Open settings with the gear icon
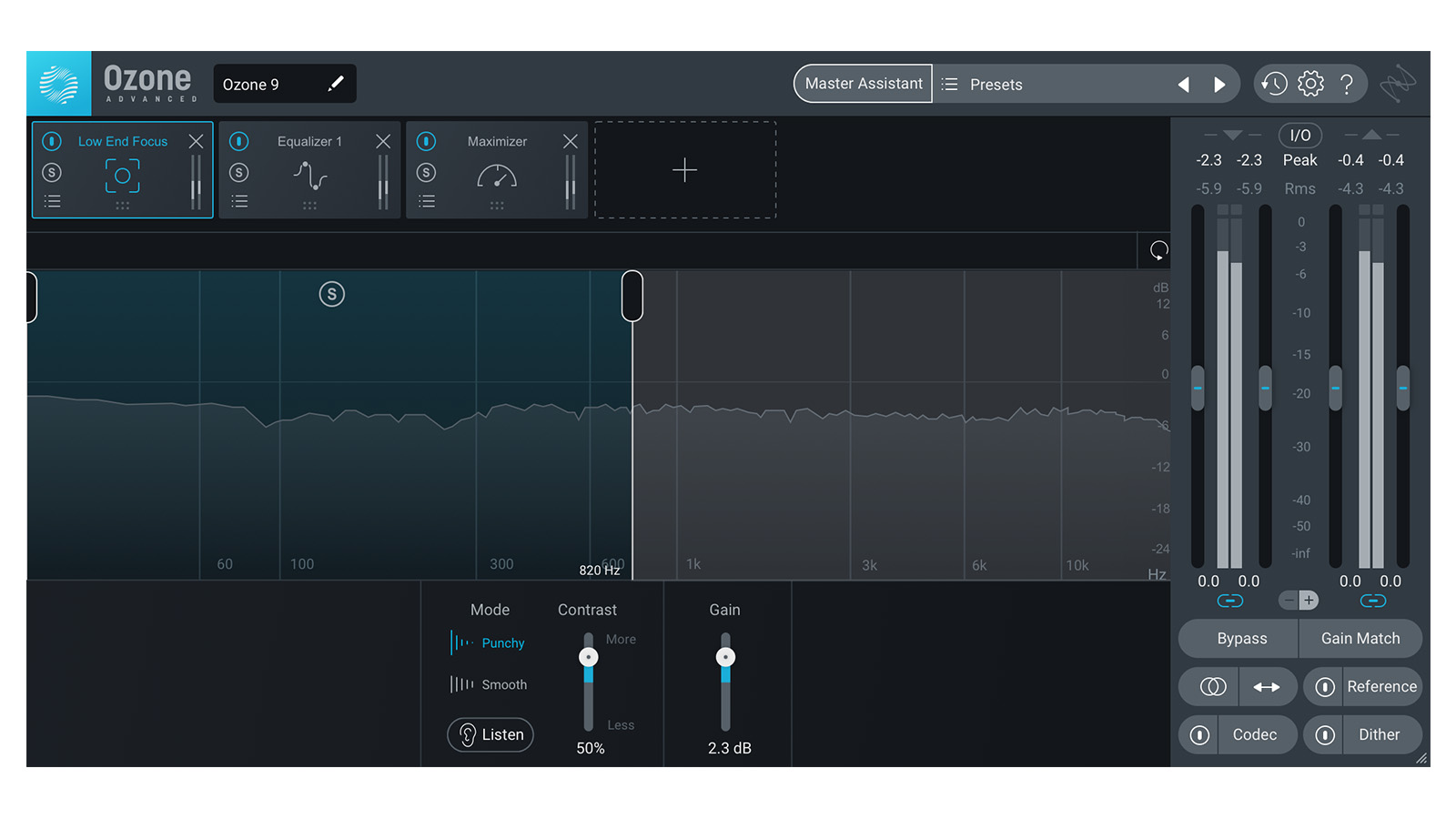1456x819 pixels. 1310,84
